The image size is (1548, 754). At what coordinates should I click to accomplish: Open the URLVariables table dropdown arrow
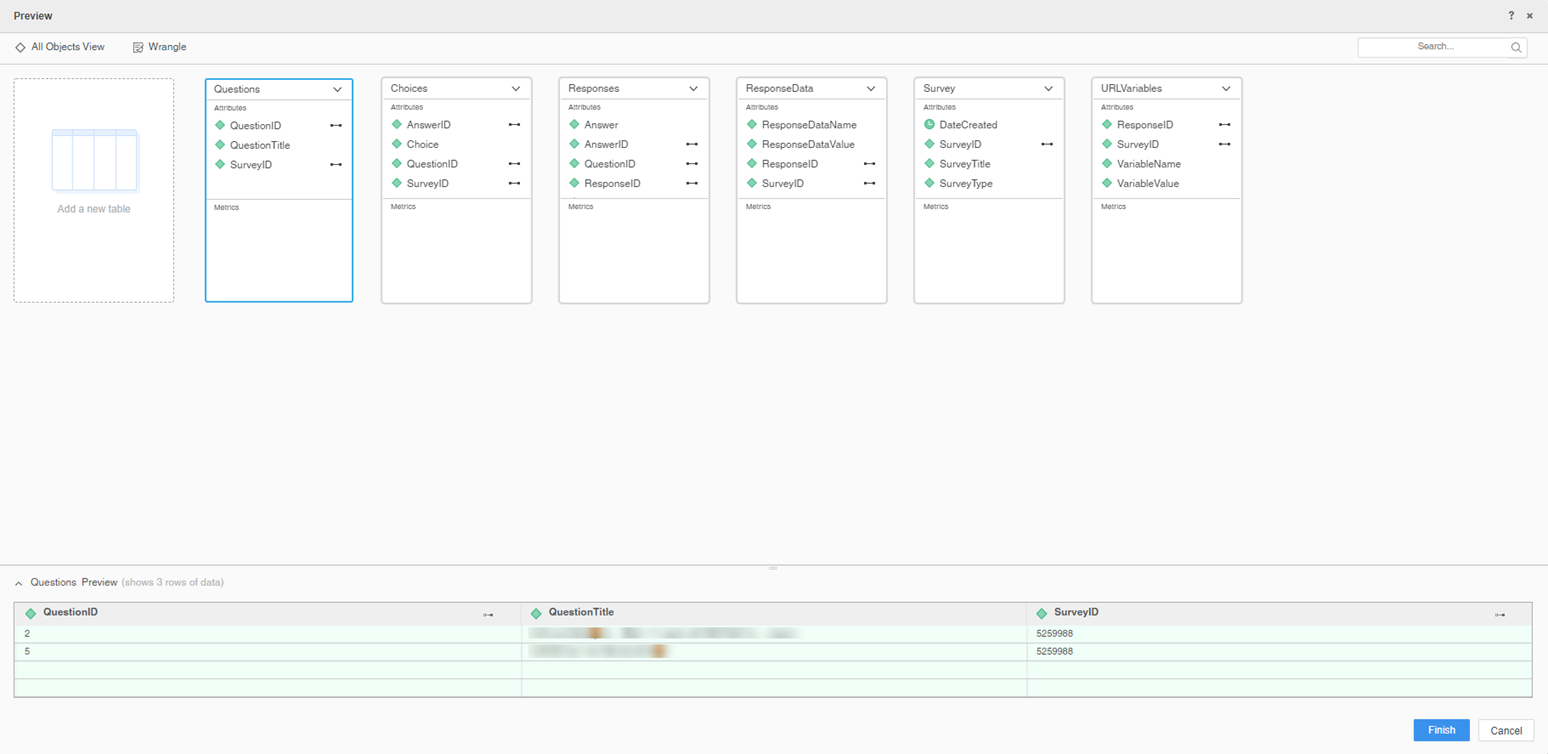pyautogui.click(x=1226, y=89)
